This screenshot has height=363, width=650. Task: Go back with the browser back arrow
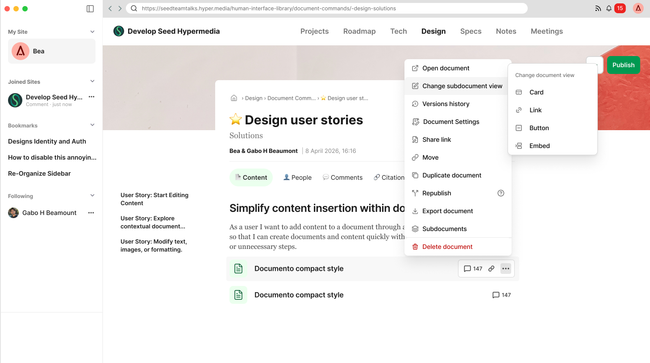click(110, 8)
